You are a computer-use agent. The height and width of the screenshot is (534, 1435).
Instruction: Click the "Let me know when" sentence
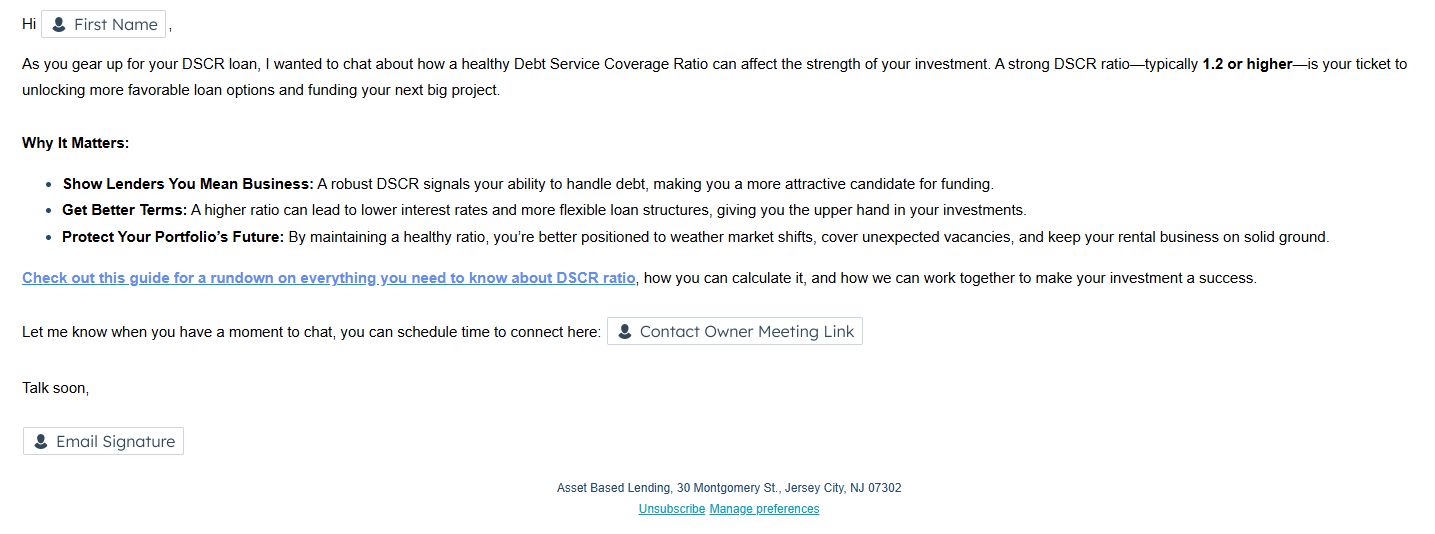(x=310, y=332)
